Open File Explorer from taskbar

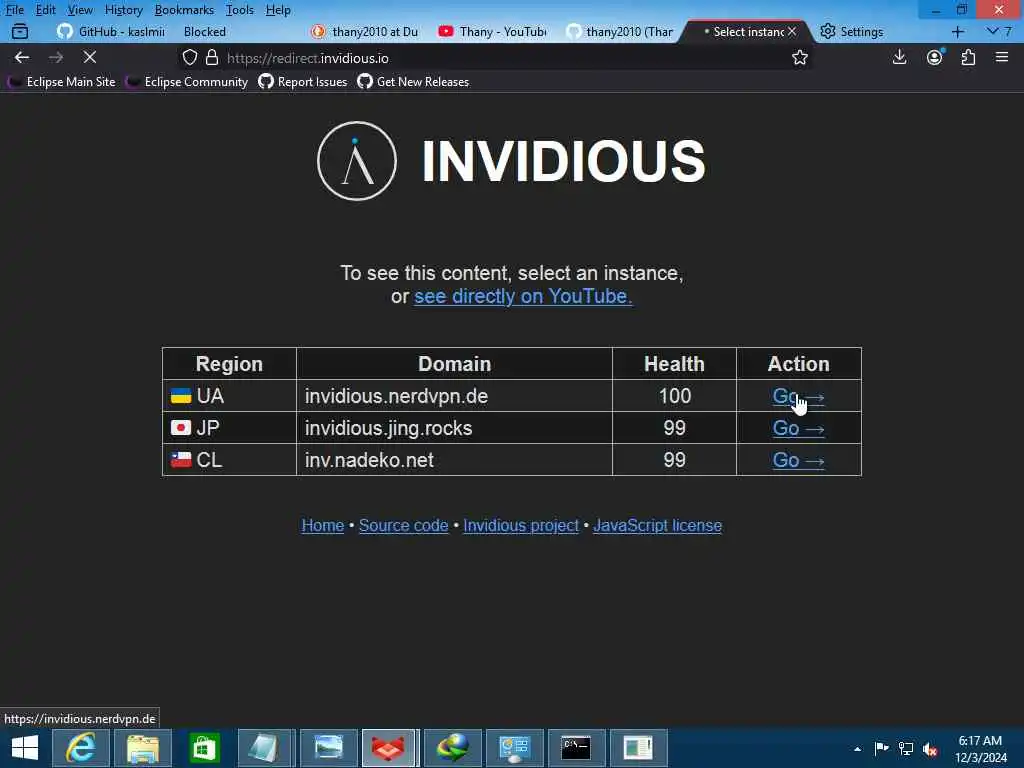pos(143,748)
